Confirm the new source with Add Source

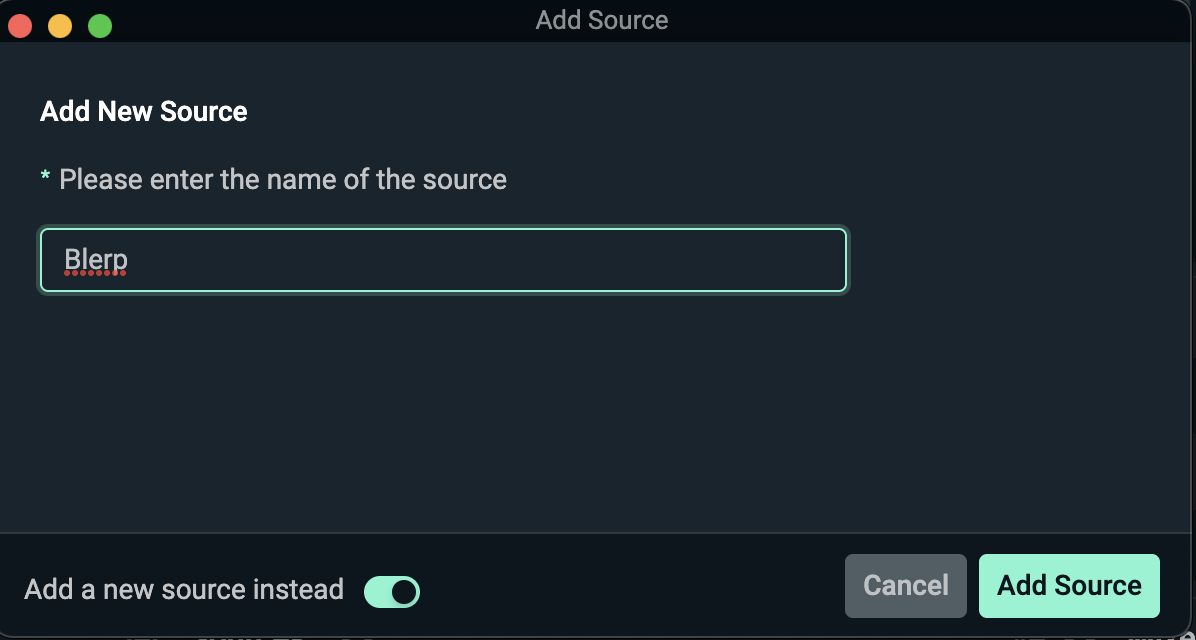point(1069,585)
